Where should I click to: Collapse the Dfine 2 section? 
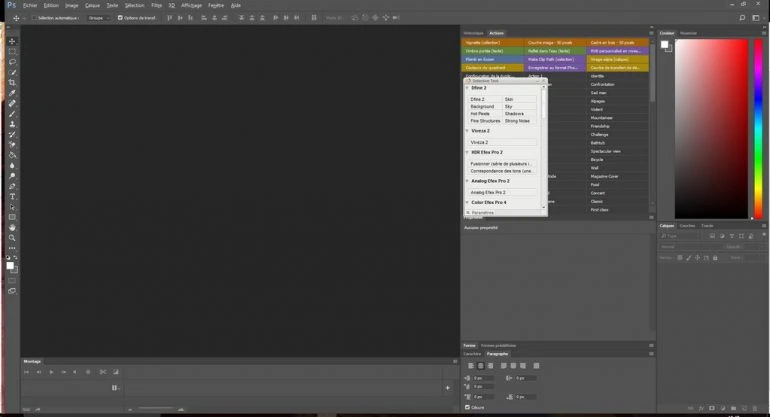(467, 88)
